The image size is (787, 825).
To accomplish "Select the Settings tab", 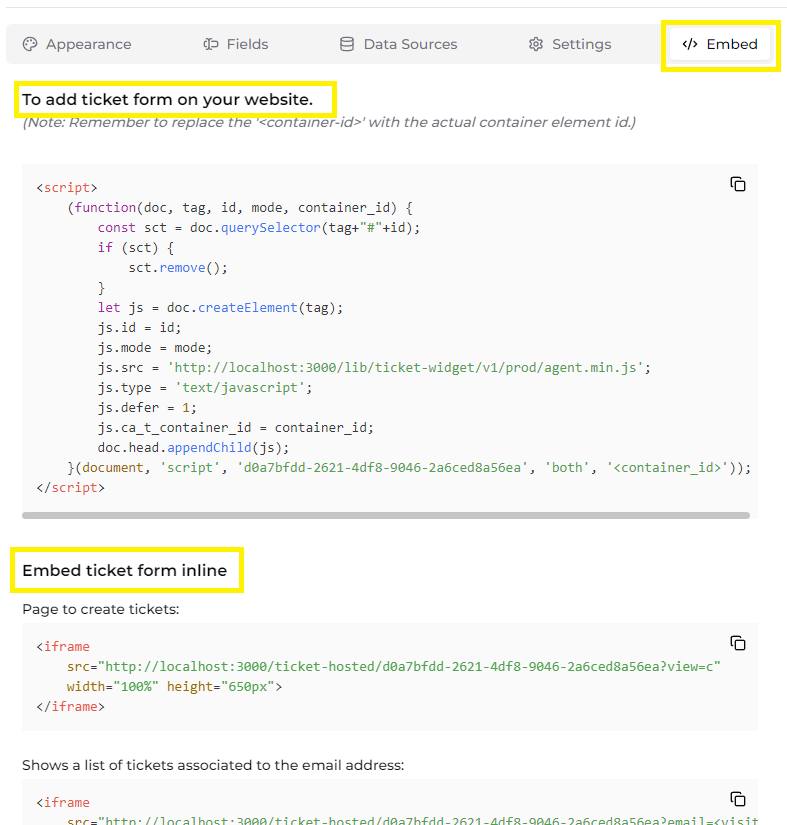I will pyautogui.click(x=569, y=44).
